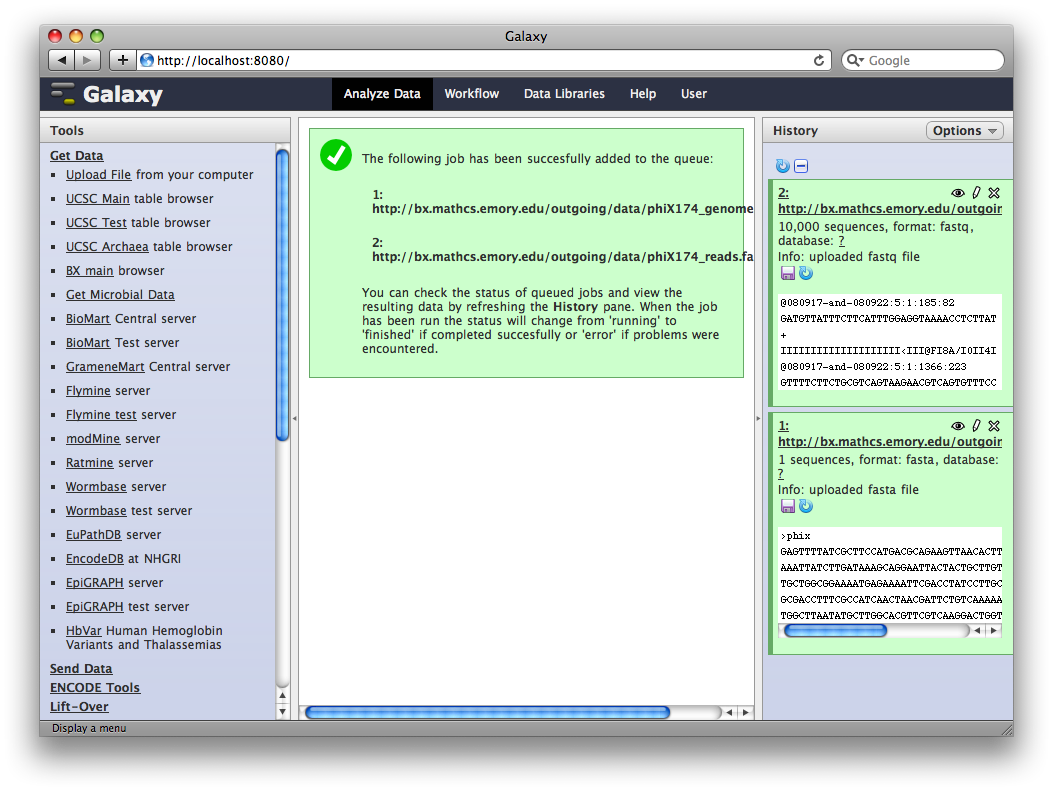Open the Help menu
The image size is (1053, 791).
pos(643,94)
